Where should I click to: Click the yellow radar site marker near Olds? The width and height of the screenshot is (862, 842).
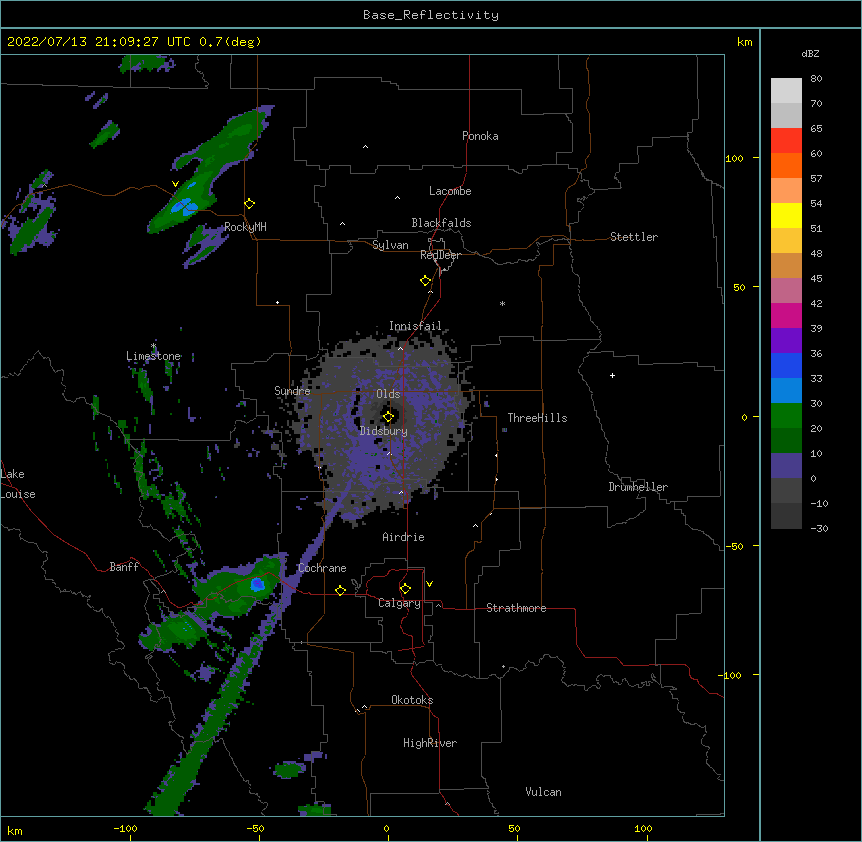pyautogui.click(x=388, y=417)
